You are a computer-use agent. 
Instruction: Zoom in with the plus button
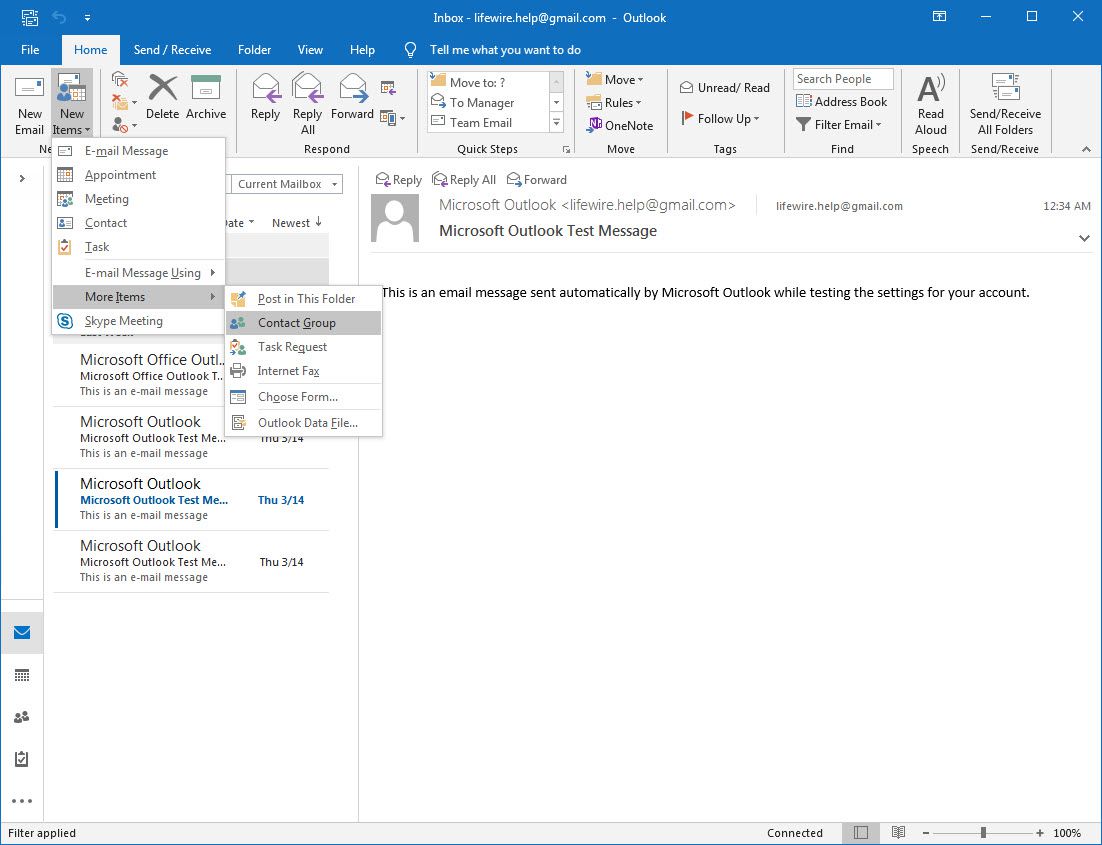[x=1039, y=832]
